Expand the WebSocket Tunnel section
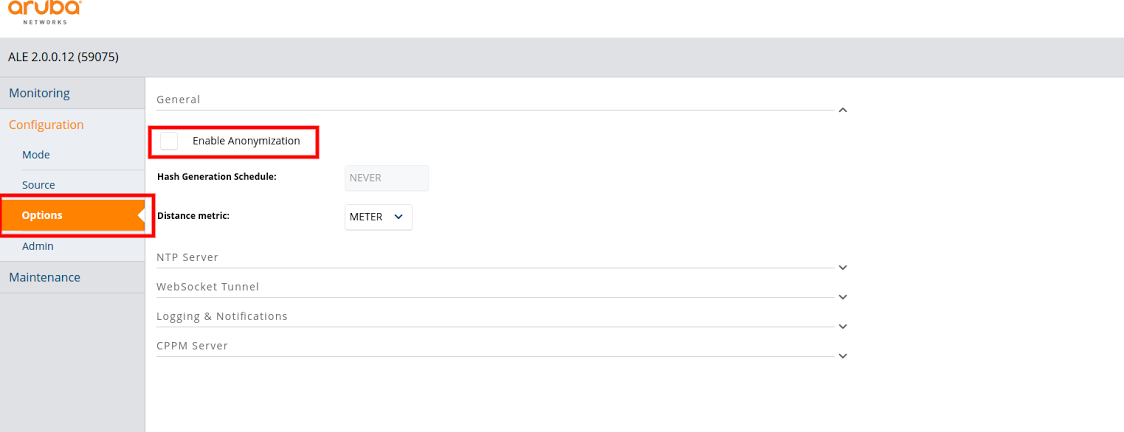This screenshot has width=1124, height=432. 843,297
